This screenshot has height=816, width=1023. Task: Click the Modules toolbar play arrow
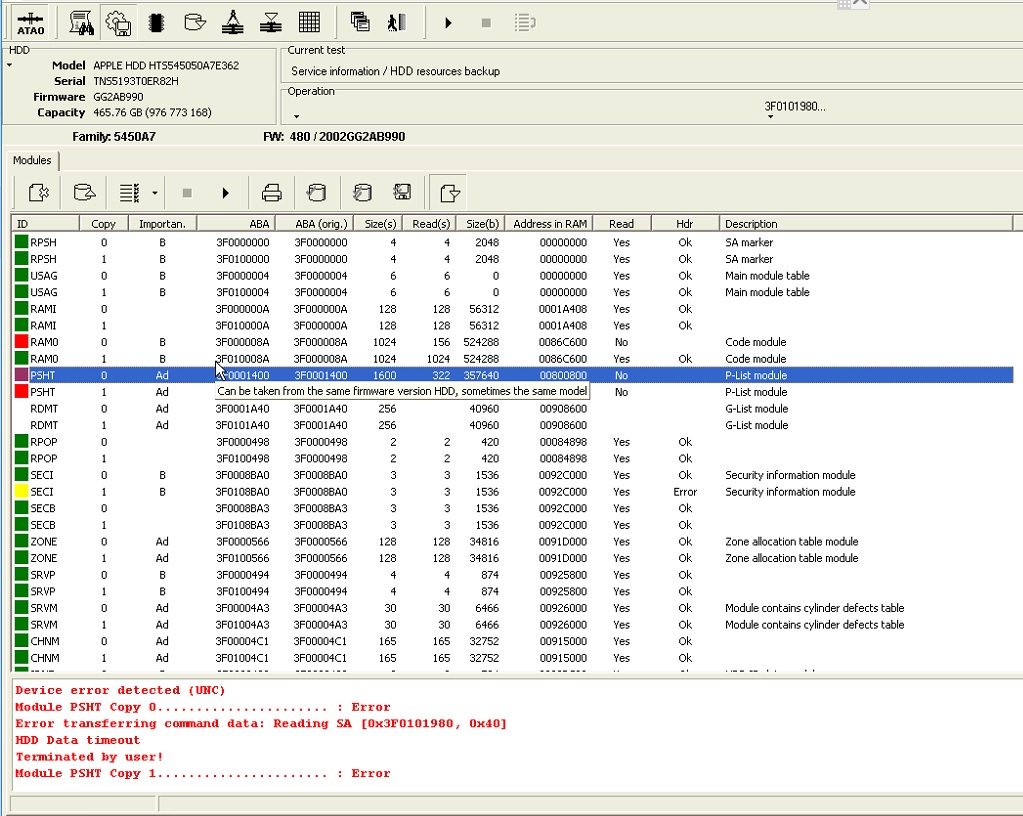[225, 193]
